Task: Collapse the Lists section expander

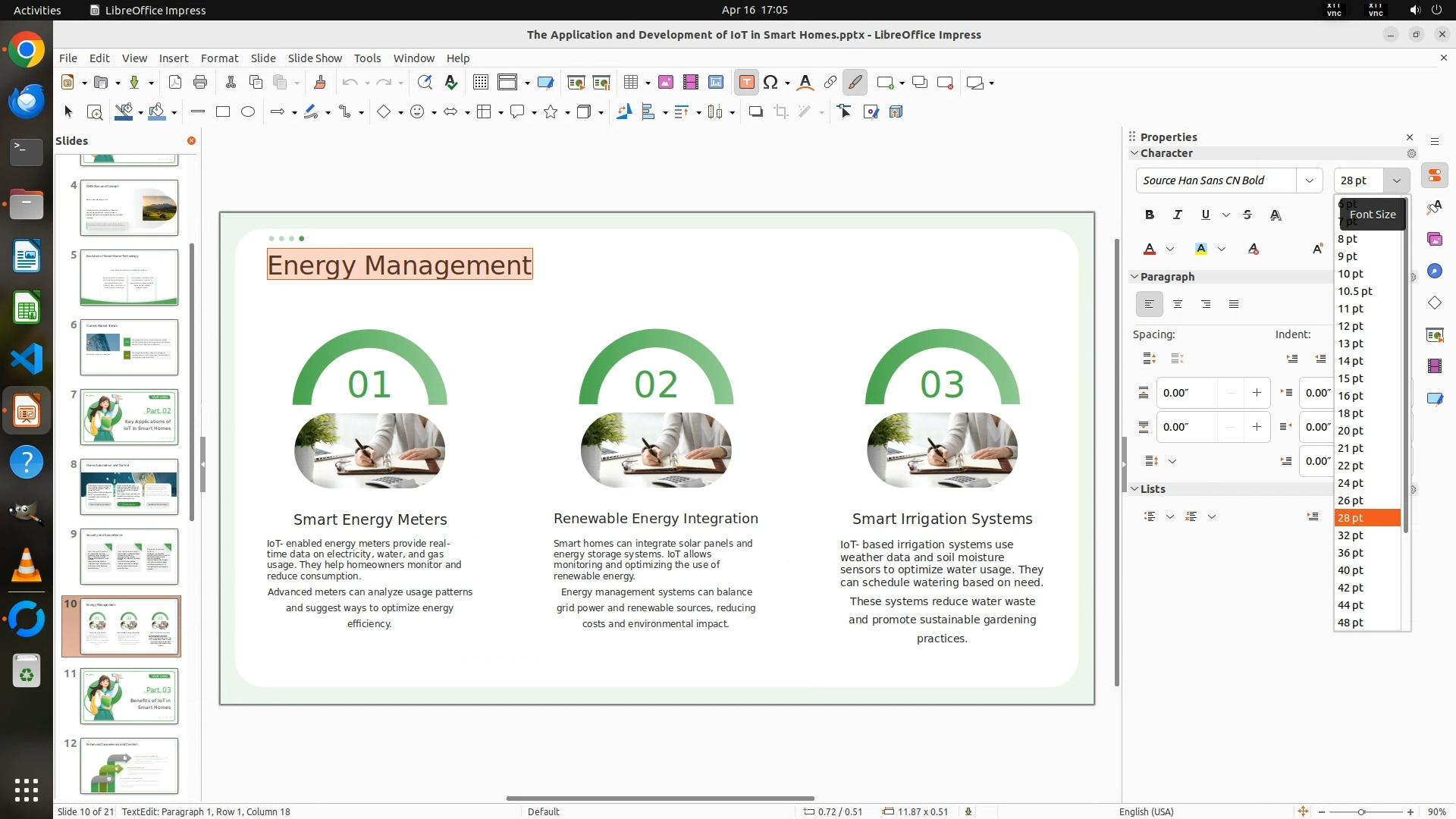Action: pos(1135,489)
